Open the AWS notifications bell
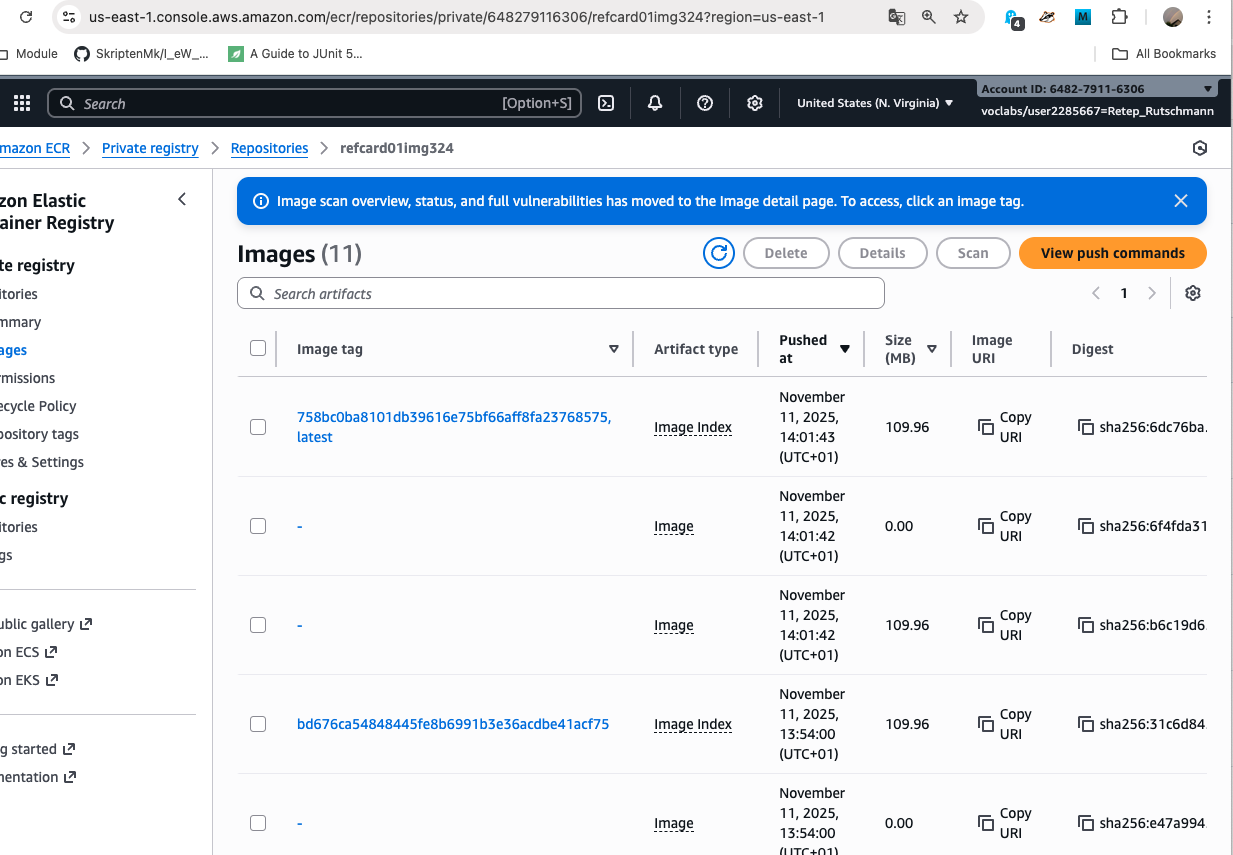The height and width of the screenshot is (855, 1233). pyautogui.click(x=655, y=103)
